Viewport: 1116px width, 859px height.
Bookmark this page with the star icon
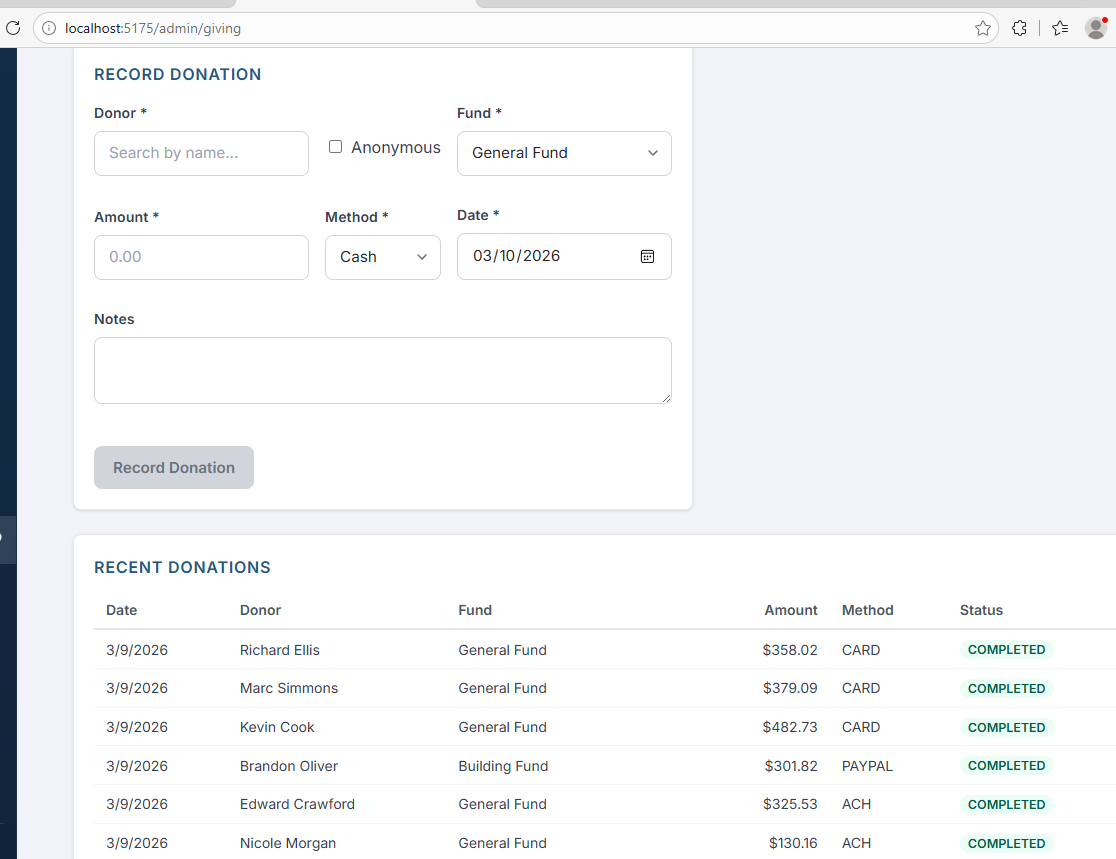point(982,28)
